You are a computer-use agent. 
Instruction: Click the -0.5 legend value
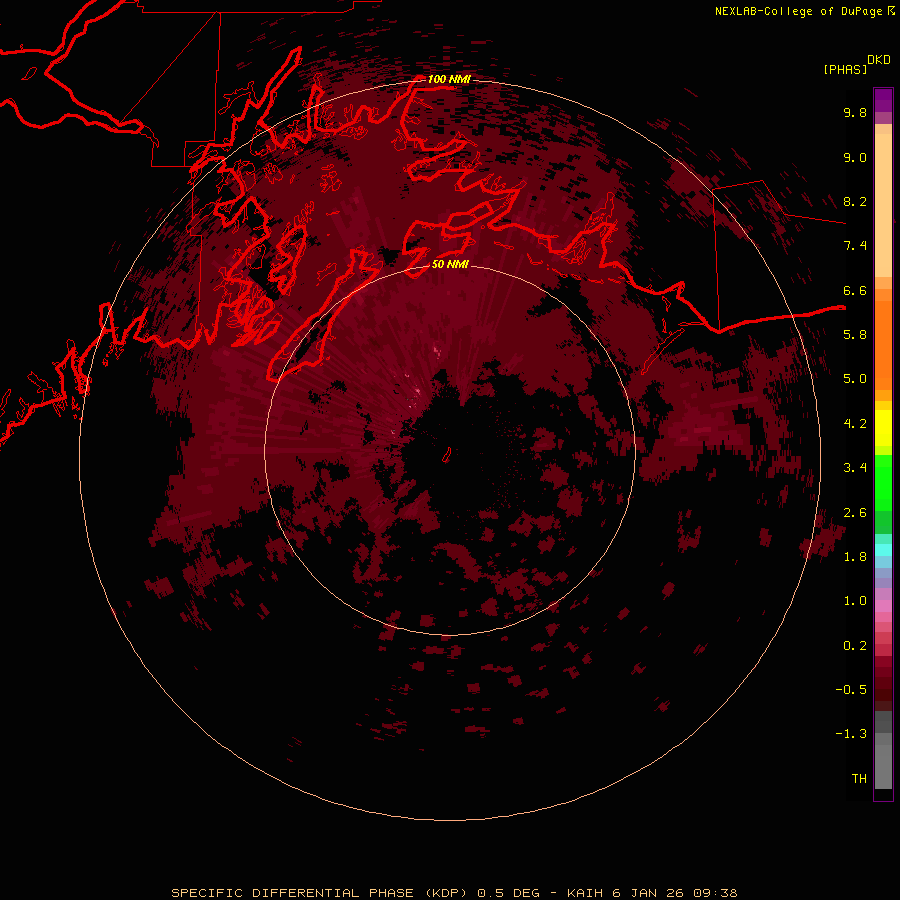click(851, 690)
